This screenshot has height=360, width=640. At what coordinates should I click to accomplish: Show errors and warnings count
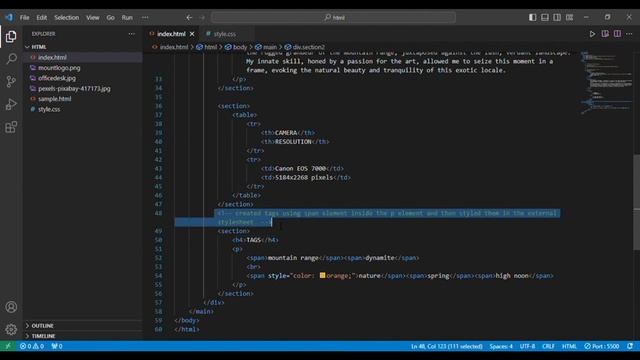pyautogui.click(x=32, y=346)
